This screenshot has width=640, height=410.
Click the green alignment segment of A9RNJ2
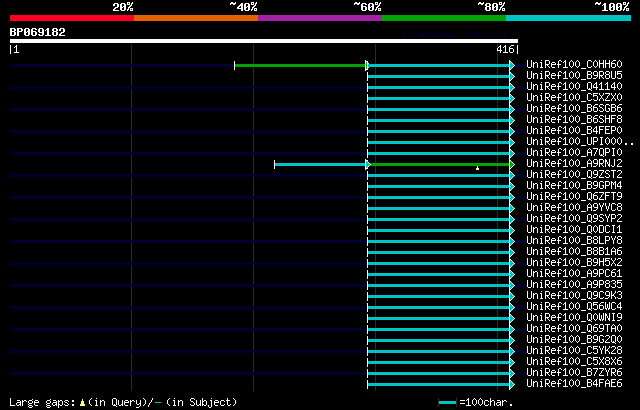[440, 164]
